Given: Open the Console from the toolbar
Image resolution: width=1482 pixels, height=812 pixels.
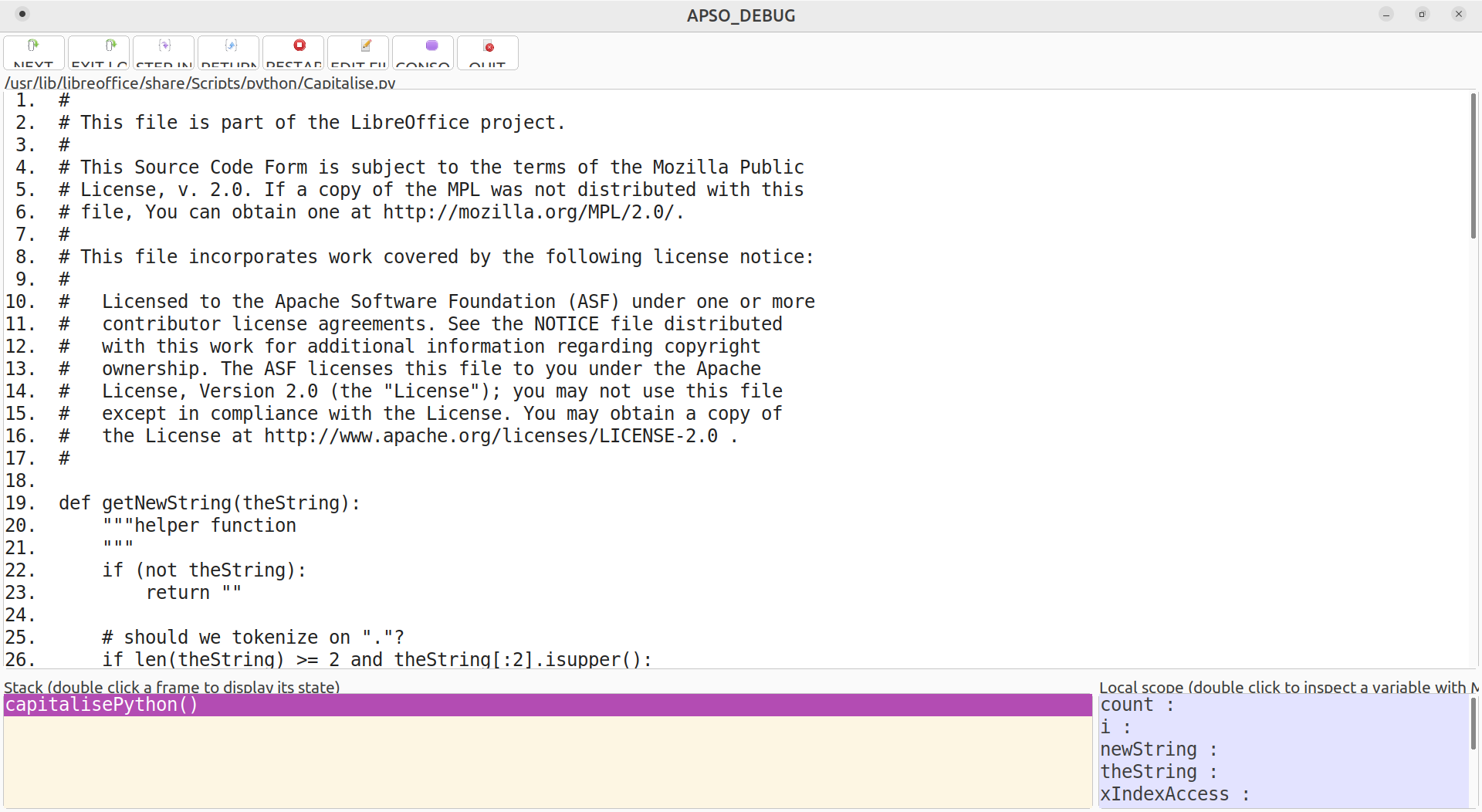Looking at the screenshot, I should tap(423, 52).
